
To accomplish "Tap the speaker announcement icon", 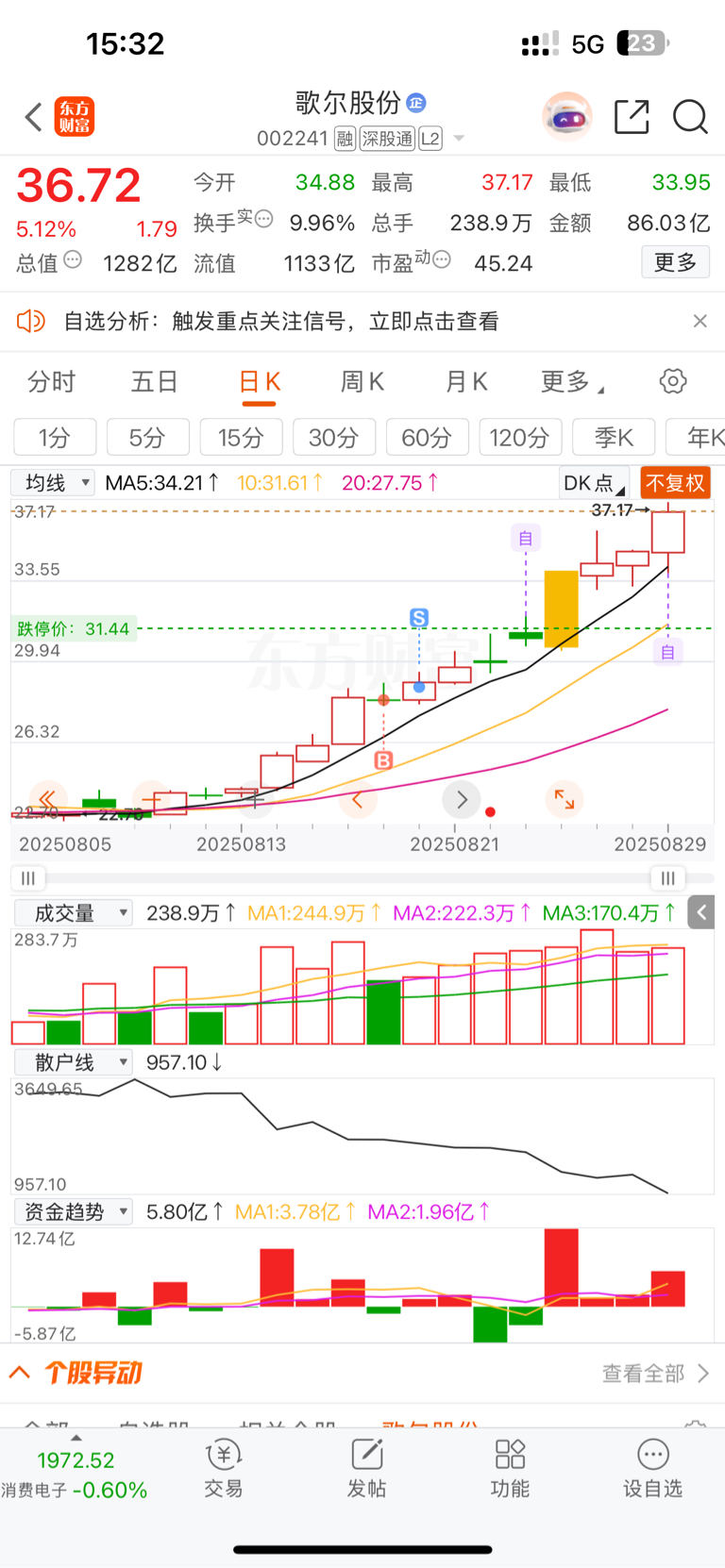I will point(30,321).
